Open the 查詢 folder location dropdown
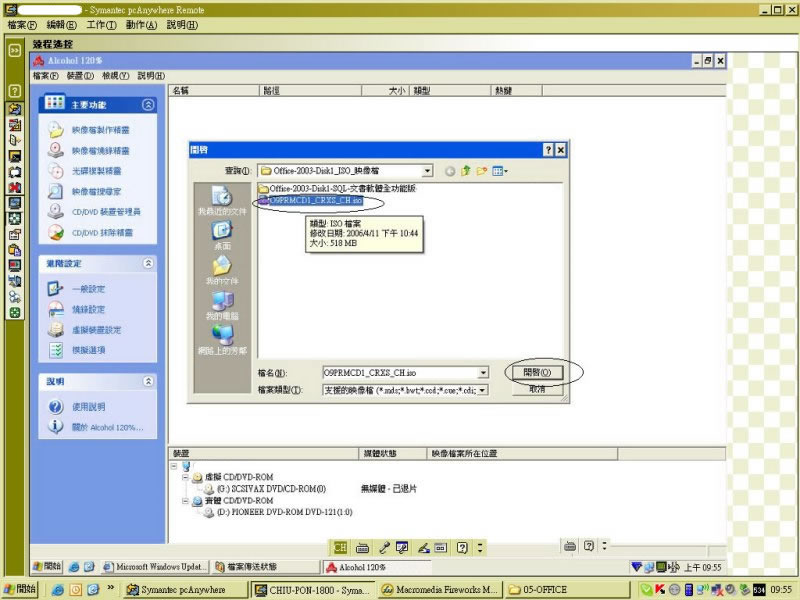The height and width of the screenshot is (600, 800). click(428, 171)
